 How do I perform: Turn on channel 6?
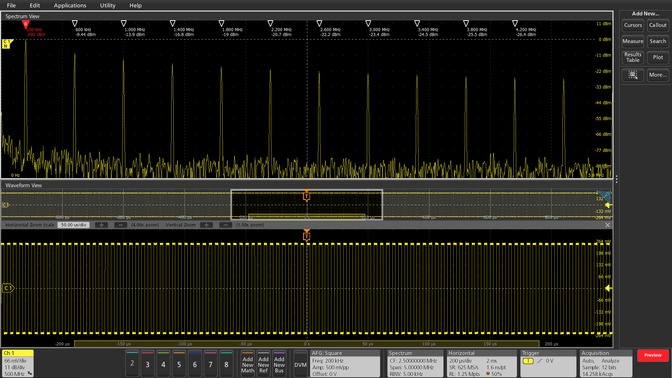tap(195, 364)
